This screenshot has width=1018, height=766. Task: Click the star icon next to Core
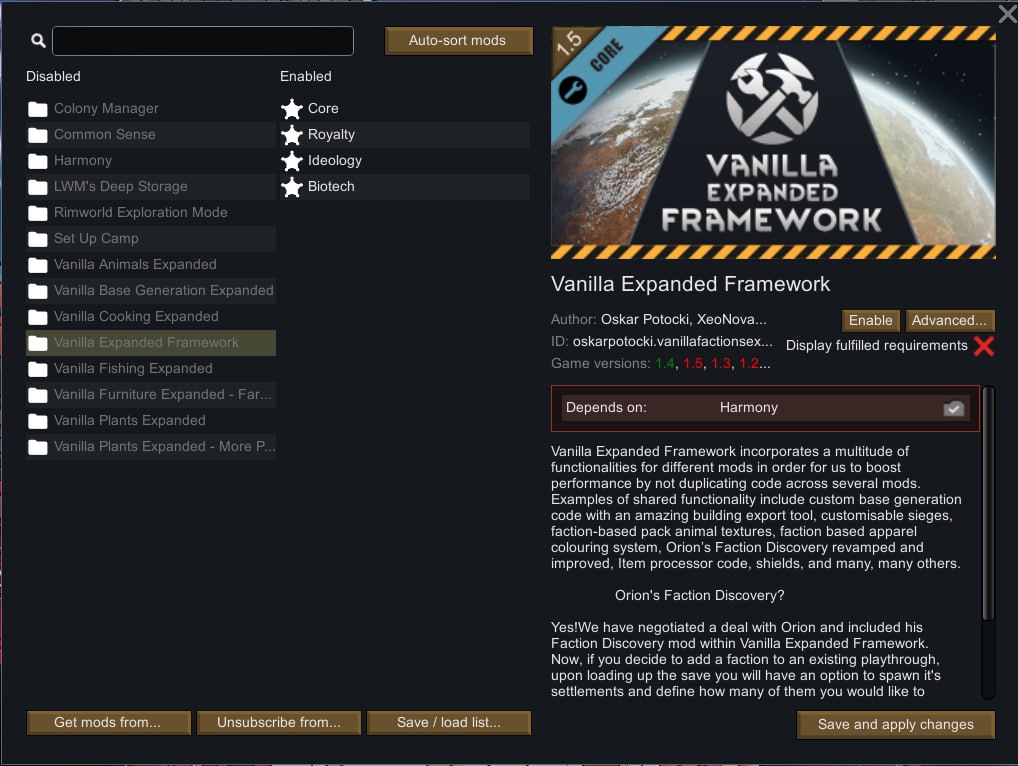(290, 108)
